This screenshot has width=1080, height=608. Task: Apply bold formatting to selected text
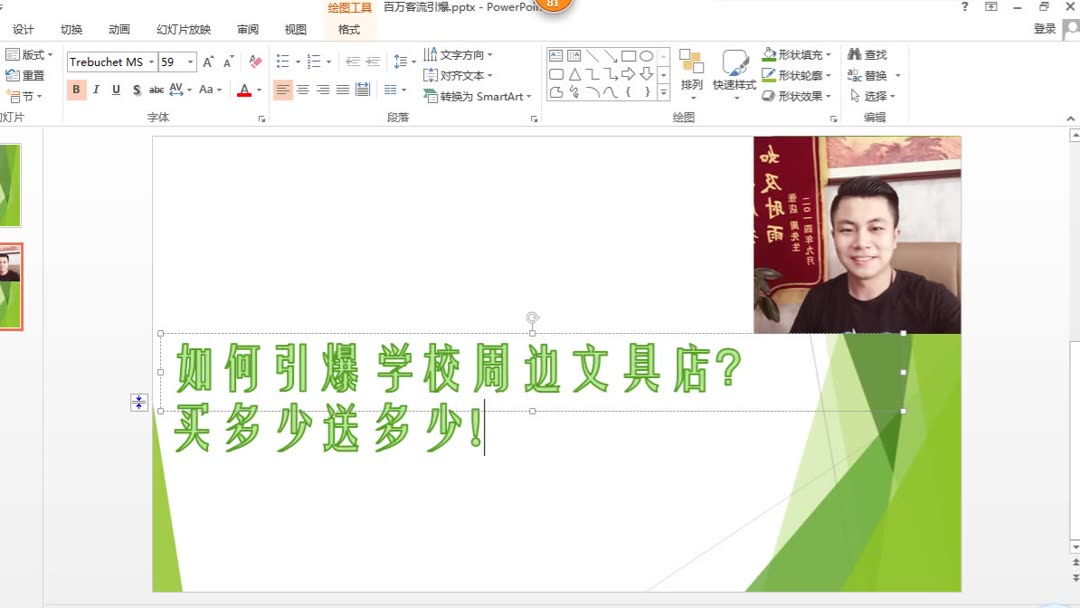(75, 89)
